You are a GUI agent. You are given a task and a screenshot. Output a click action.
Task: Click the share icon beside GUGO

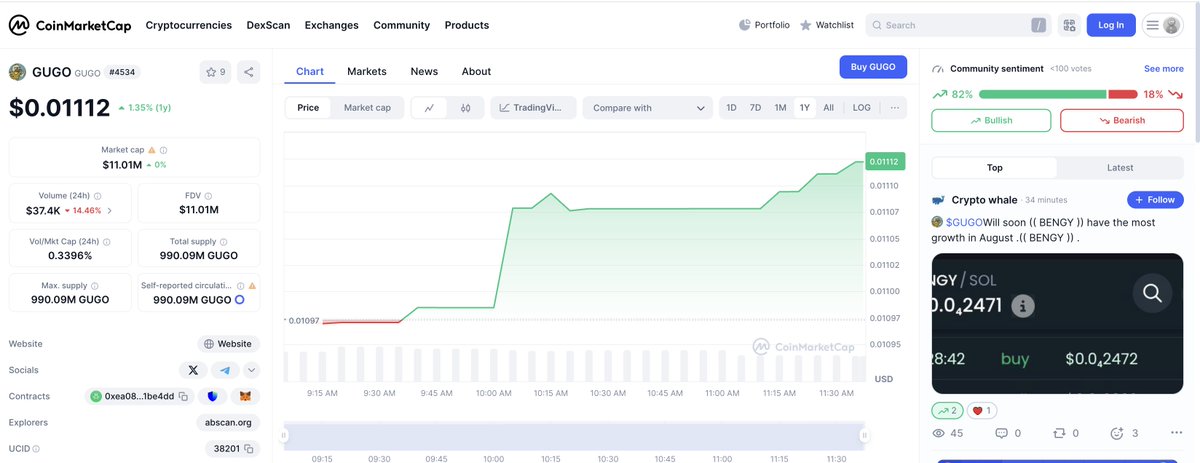(x=248, y=72)
